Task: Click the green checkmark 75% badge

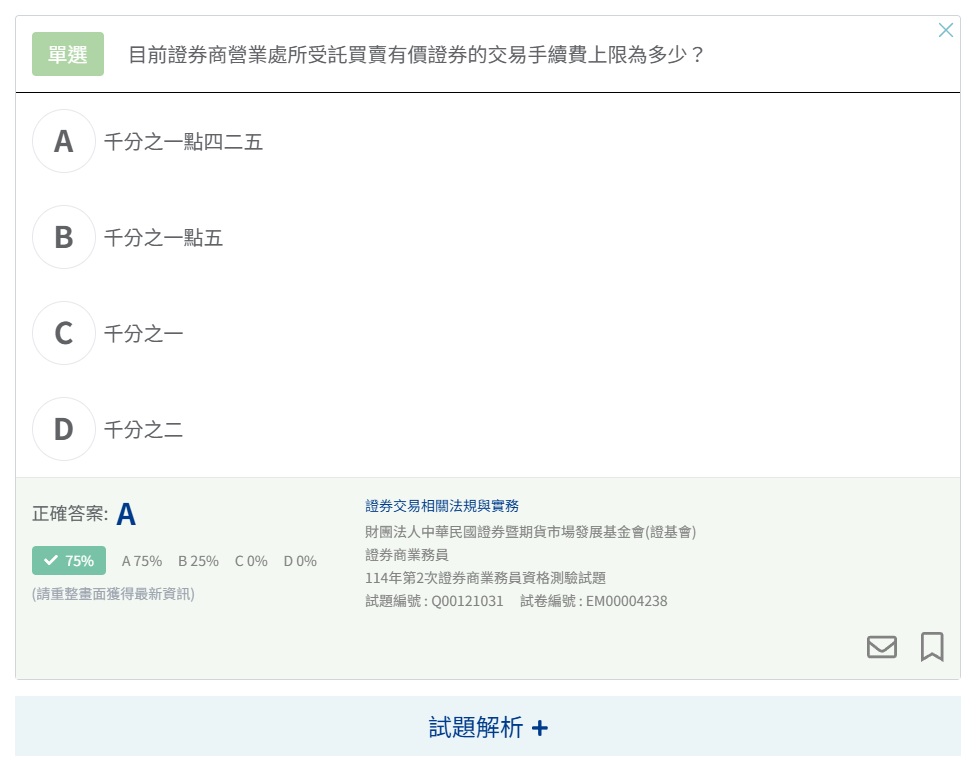Action: point(69,561)
